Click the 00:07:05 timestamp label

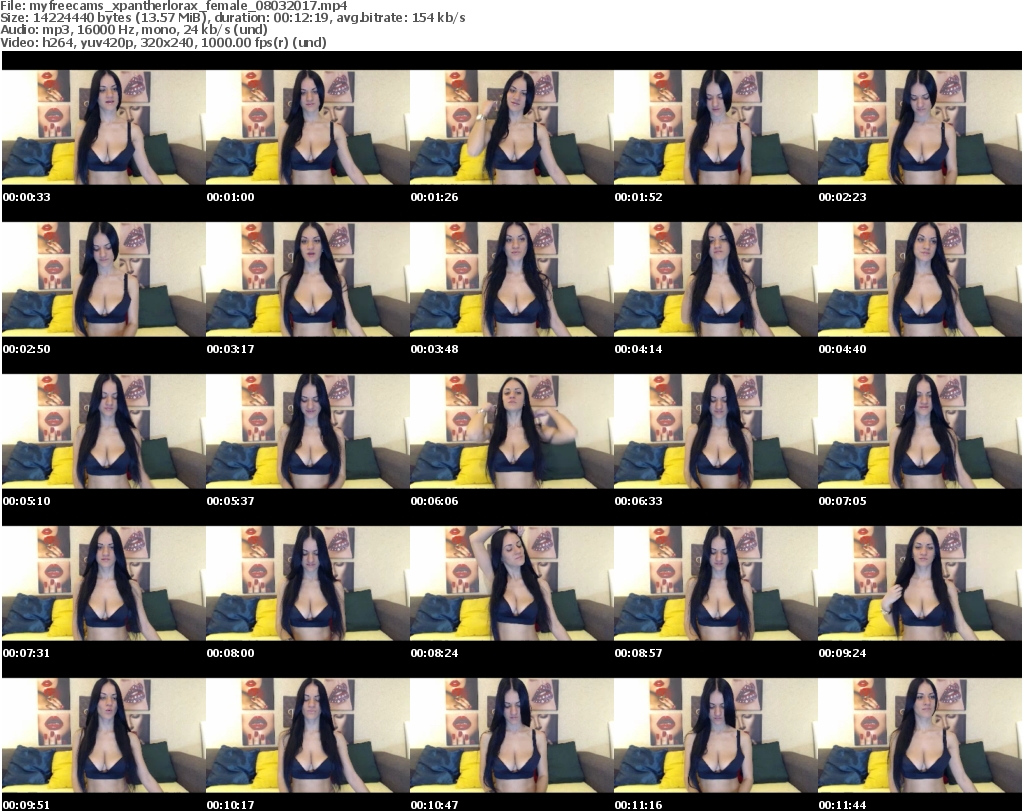pyautogui.click(x=842, y=501)
